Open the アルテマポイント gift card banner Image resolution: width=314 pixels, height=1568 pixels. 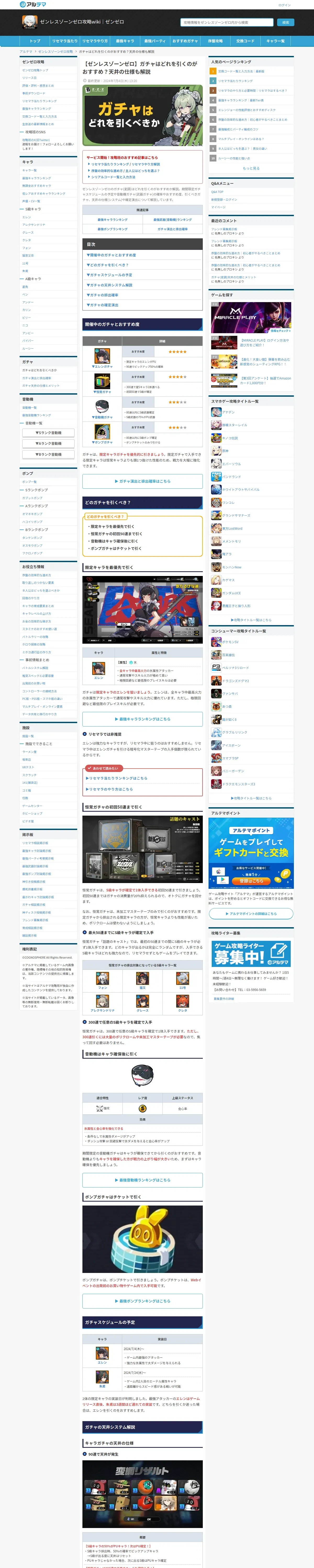(251, 854)
